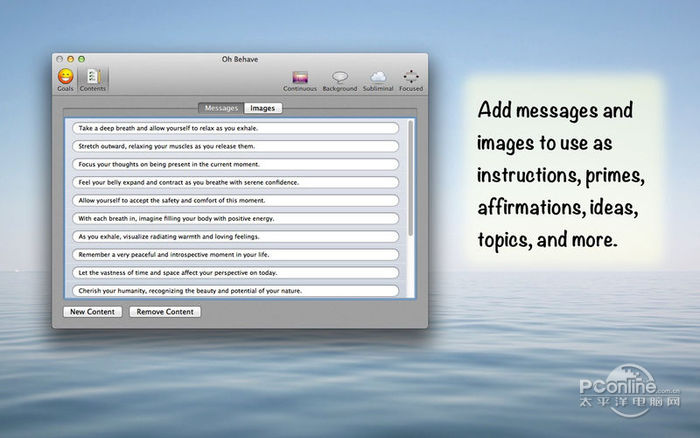Minimize the Oh Behave window
The image size is (700, 438).
(71, 59)
